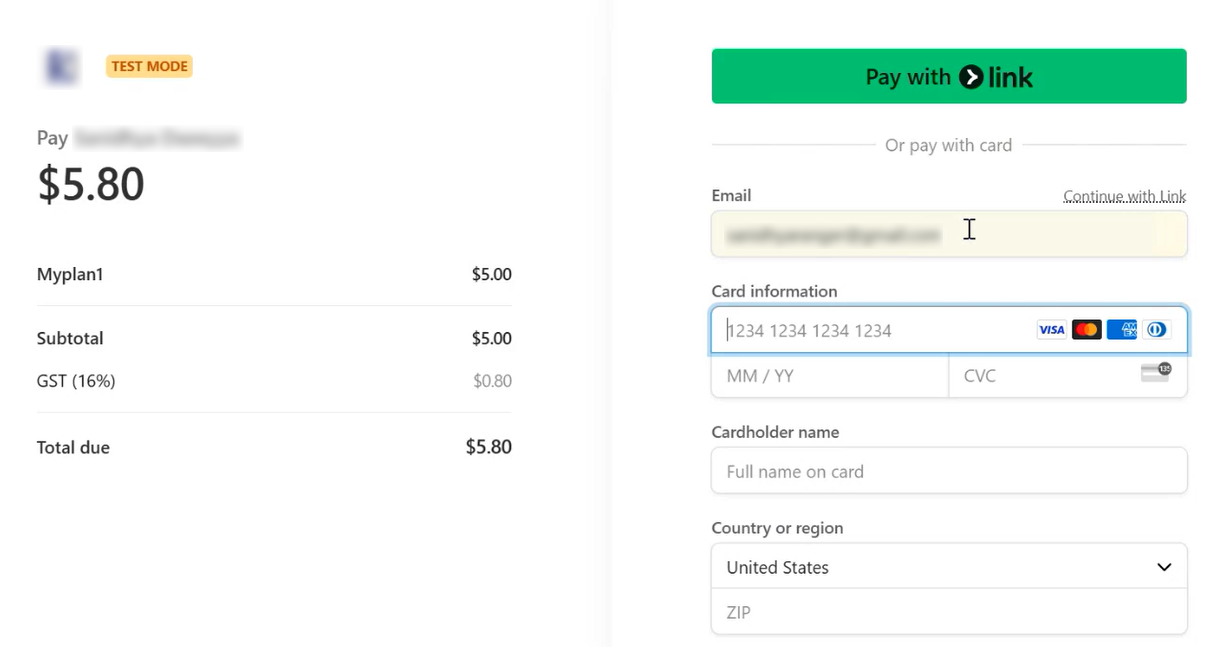Viewport: 1207px width, 647px height.
Task: Click the Diners Club brand icon
Action: tap(1157, 330)
